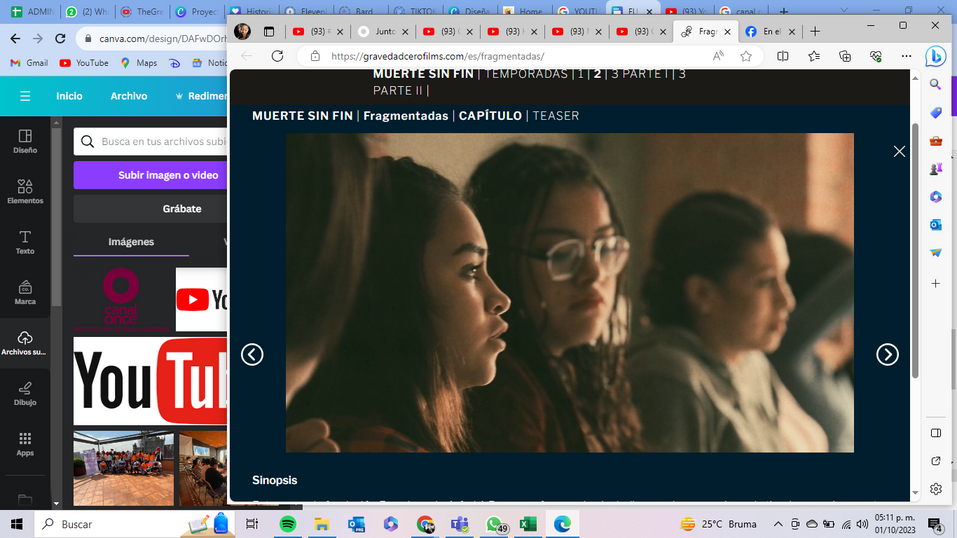
Task: Select the Canal Once logo thumbnail
Action: tap(121, 299)
